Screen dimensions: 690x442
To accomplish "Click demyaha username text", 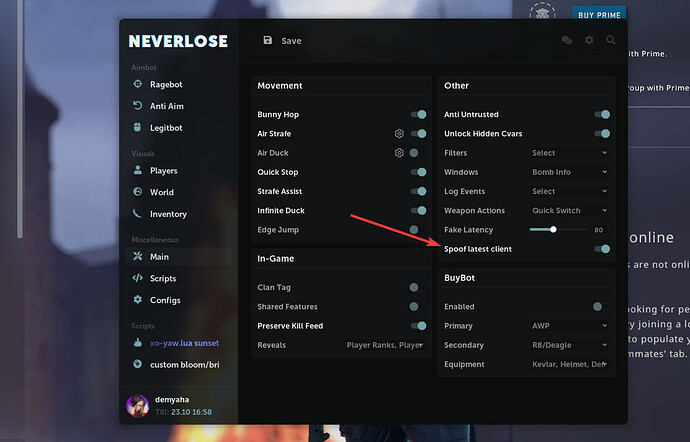I will pos(172,400).
